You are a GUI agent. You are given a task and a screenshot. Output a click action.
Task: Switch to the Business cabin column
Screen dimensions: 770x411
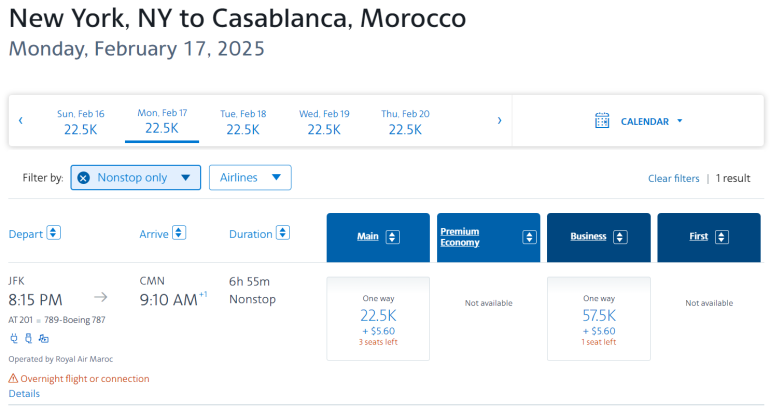pyautogui.click(x=598, y=237)
